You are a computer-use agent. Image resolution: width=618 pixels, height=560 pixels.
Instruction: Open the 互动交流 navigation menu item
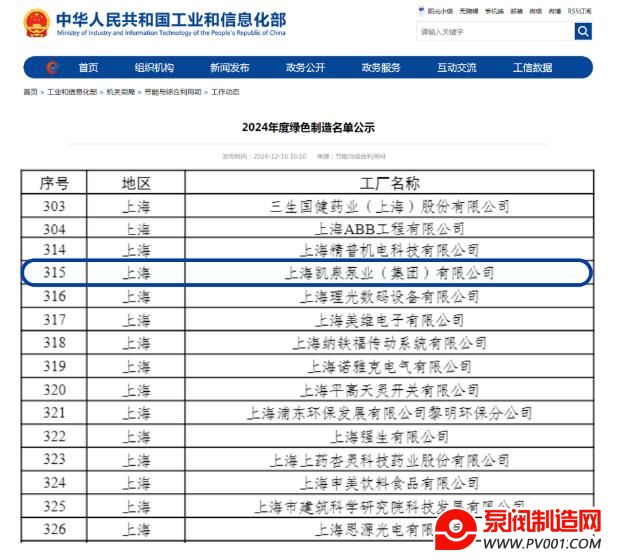(x=457, y=68)
